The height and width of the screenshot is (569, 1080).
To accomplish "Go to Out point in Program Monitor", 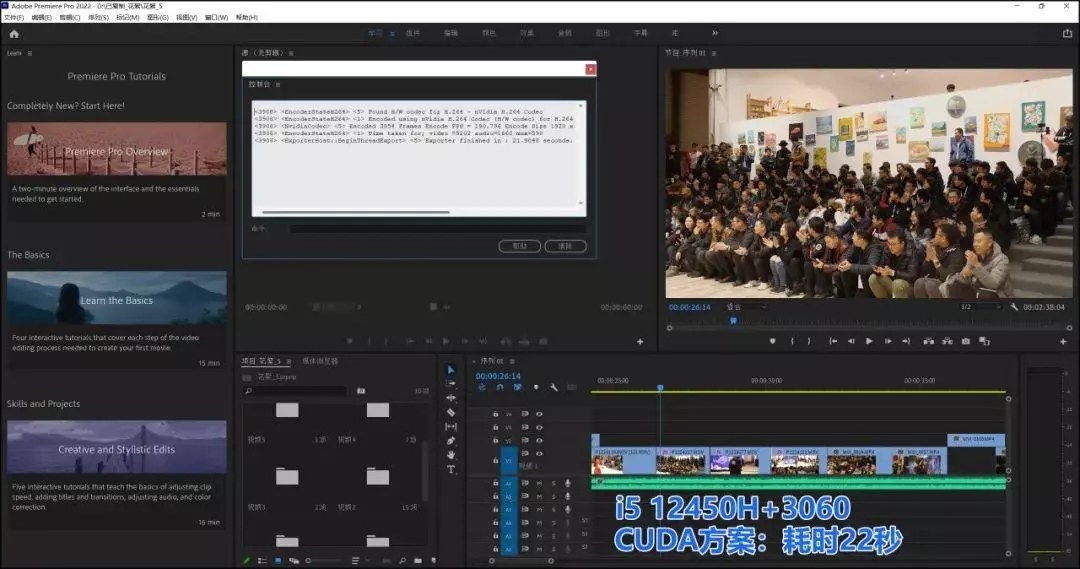I will [x=906, y=341].
